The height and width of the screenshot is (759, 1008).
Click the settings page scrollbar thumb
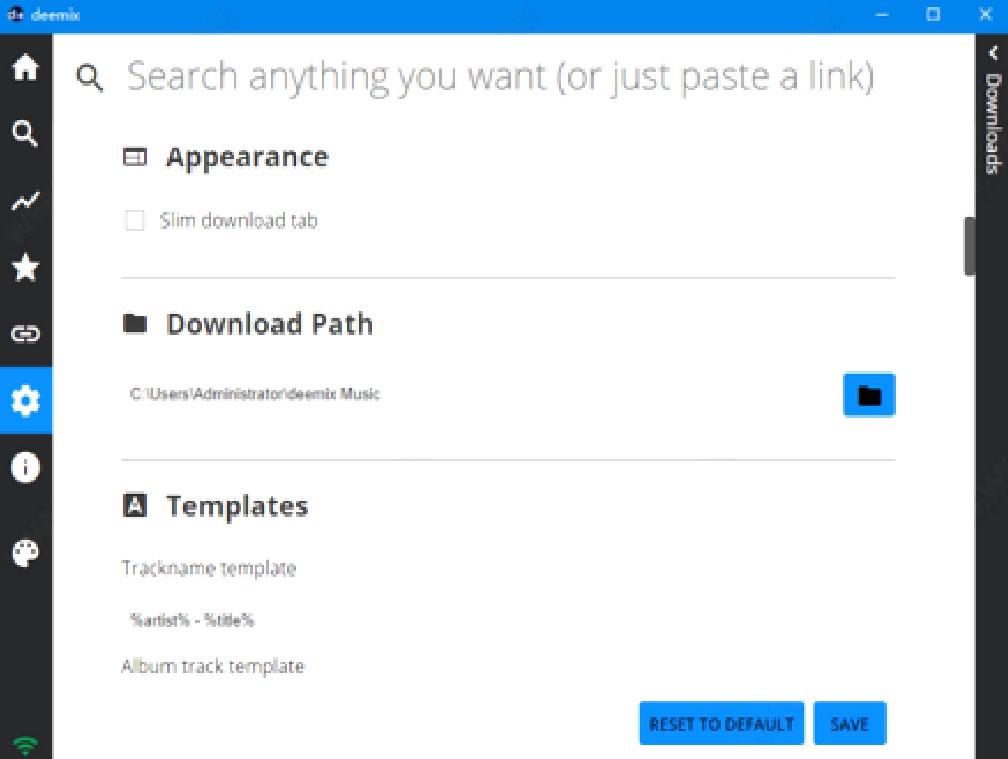[968, 245]
